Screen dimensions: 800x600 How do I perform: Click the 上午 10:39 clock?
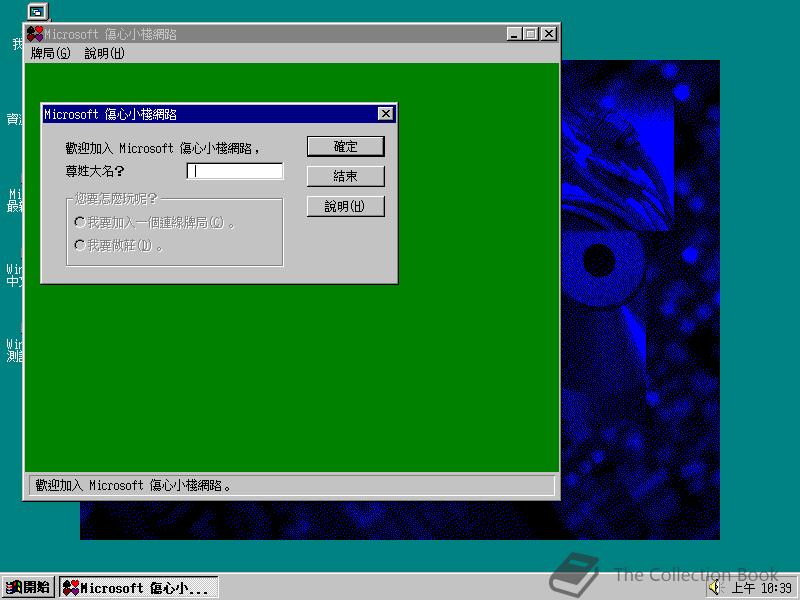coord(762,588)
